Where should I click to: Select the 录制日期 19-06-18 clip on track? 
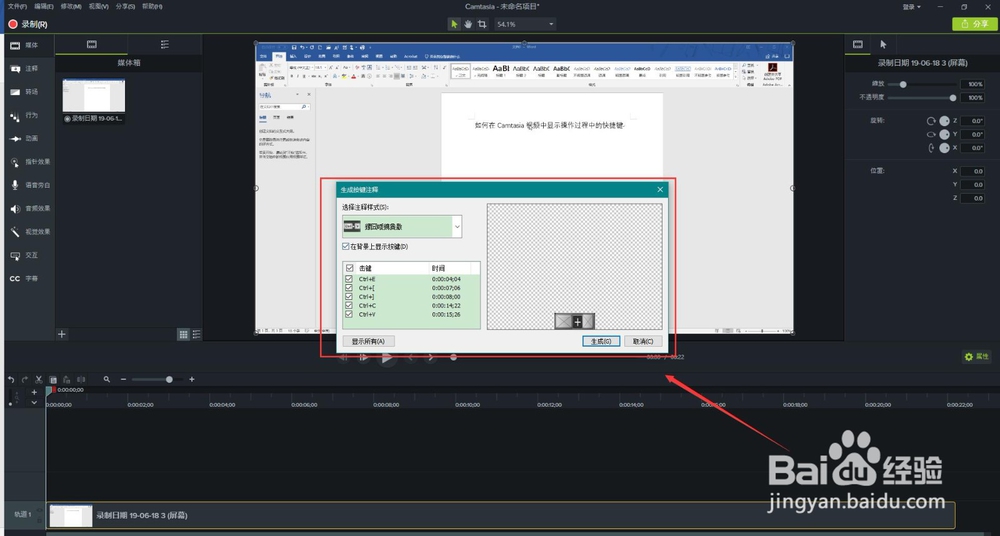pos(501,516)
